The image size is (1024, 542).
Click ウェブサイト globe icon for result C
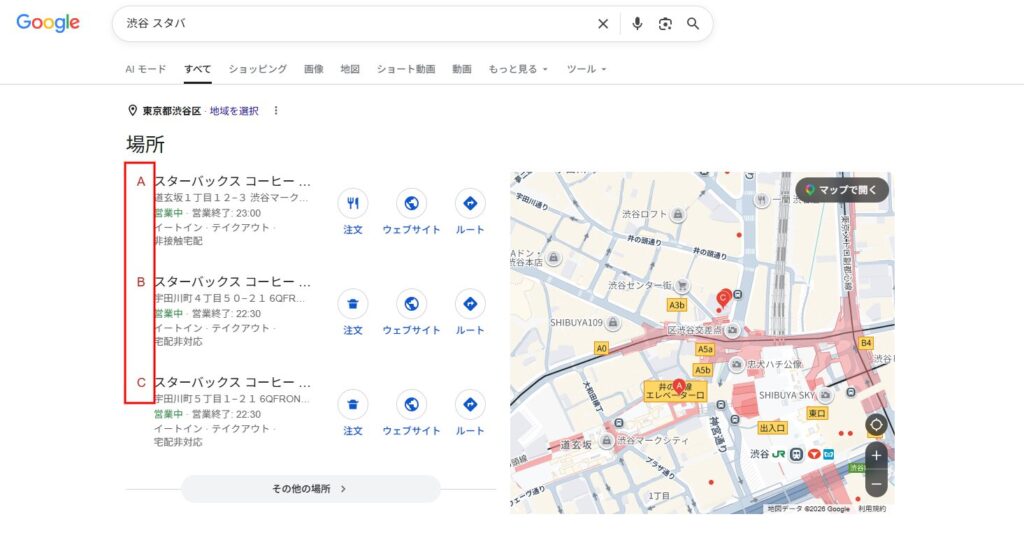coord(411,404)
